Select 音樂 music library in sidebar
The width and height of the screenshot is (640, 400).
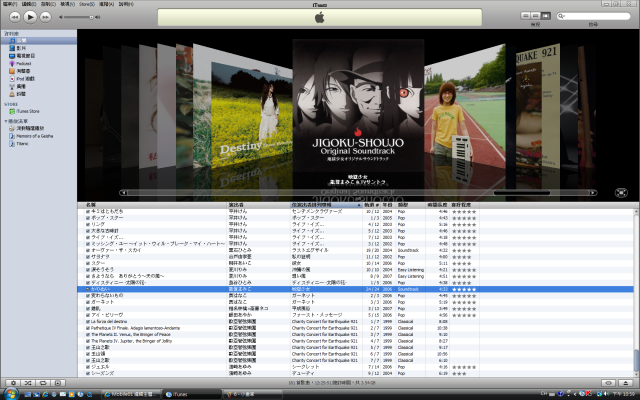(x=38, y=40)
